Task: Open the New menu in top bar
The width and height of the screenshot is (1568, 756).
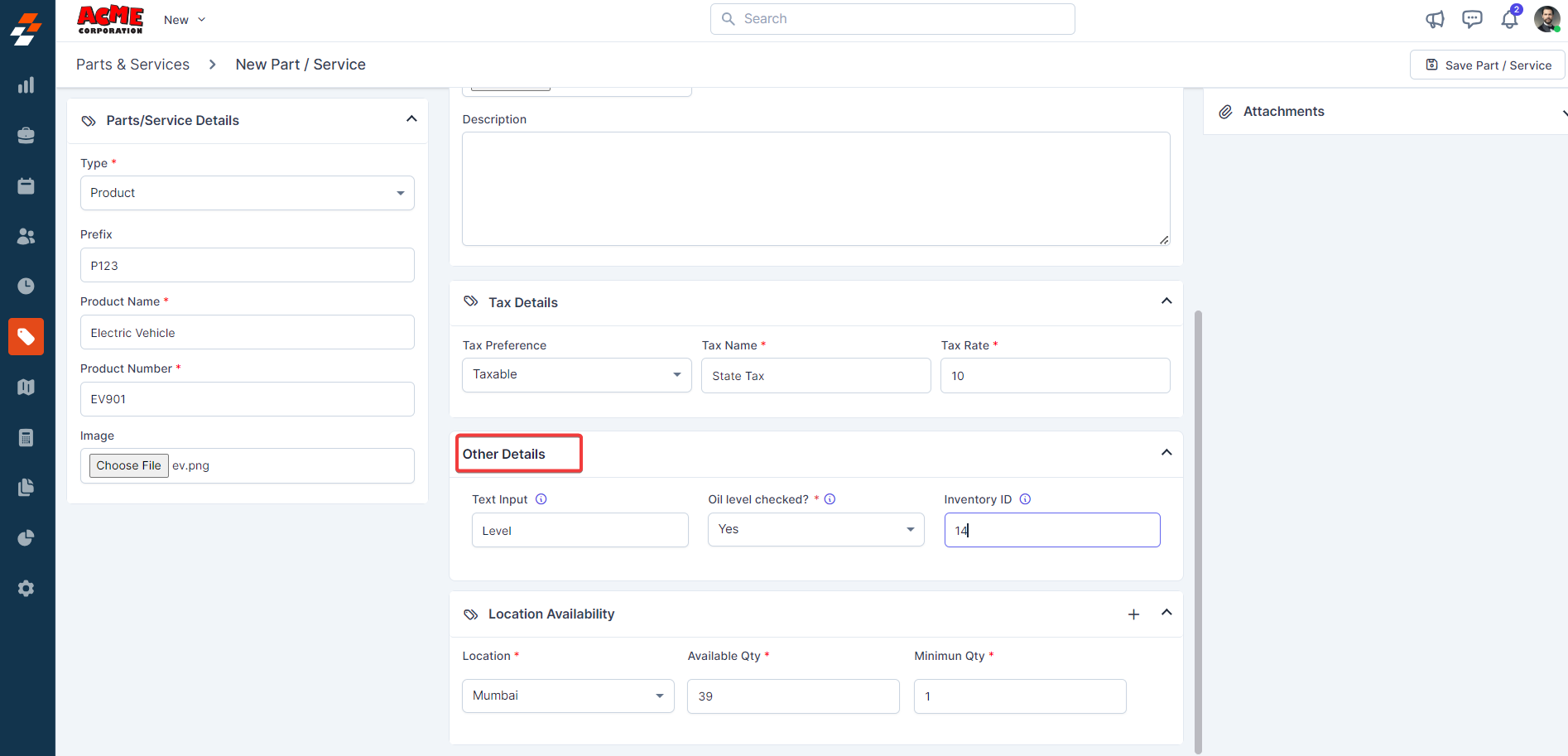Action: coord(184,20)
